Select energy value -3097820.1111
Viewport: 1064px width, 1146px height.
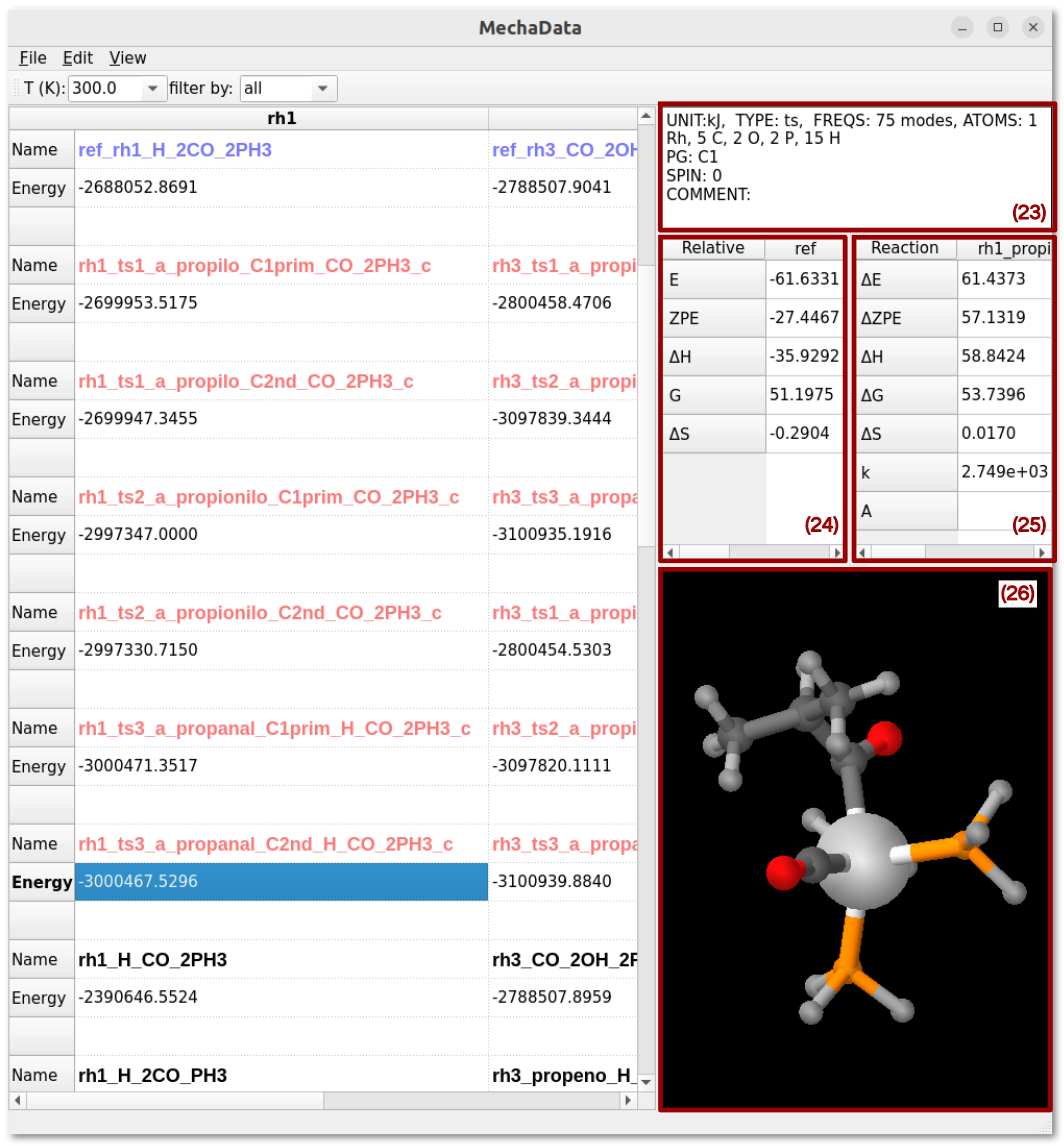tap(563, 766)
